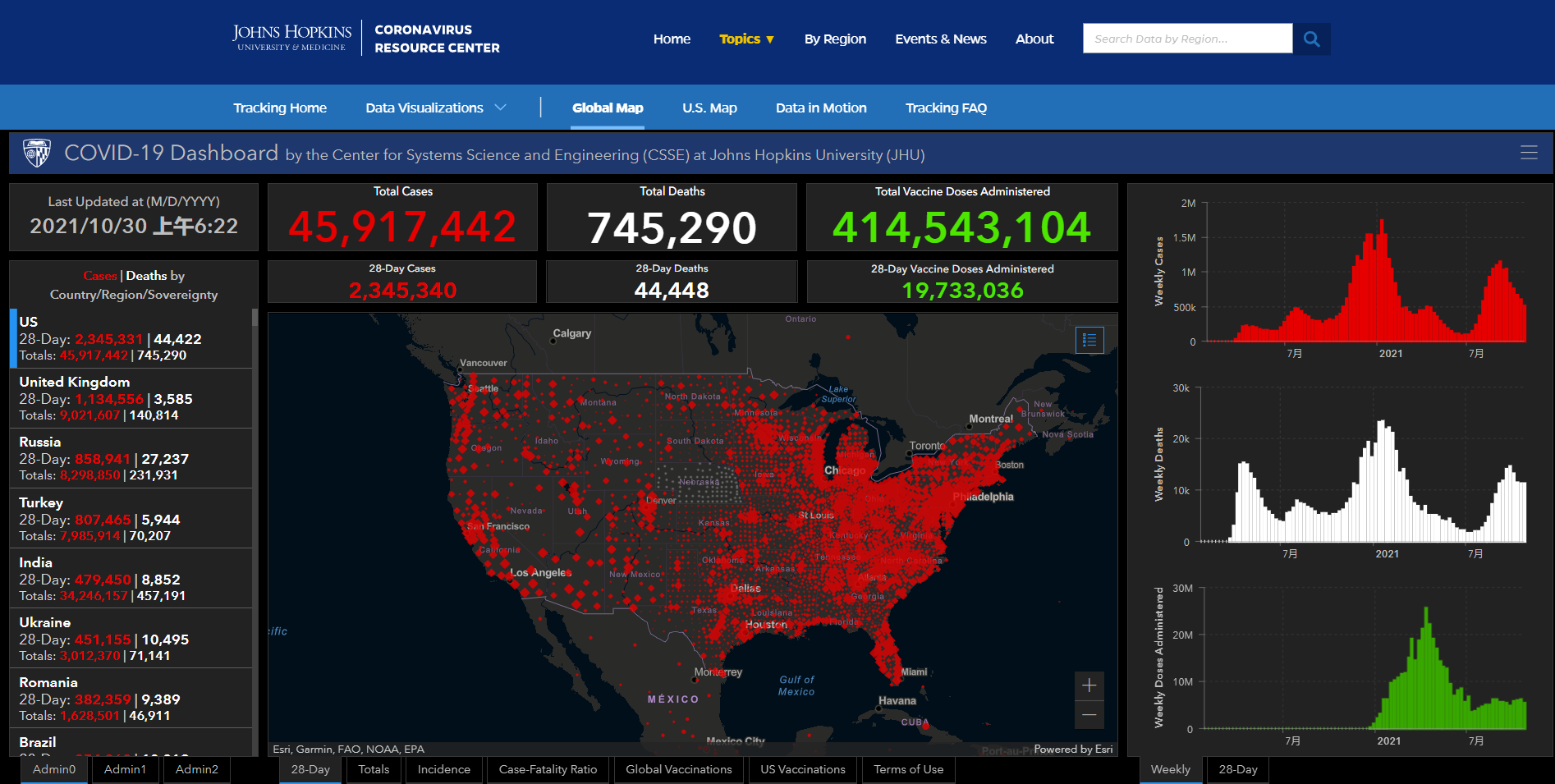Select Turkey in the country list
Viewport: 1555px width, 784px height.
click(131, 519)
